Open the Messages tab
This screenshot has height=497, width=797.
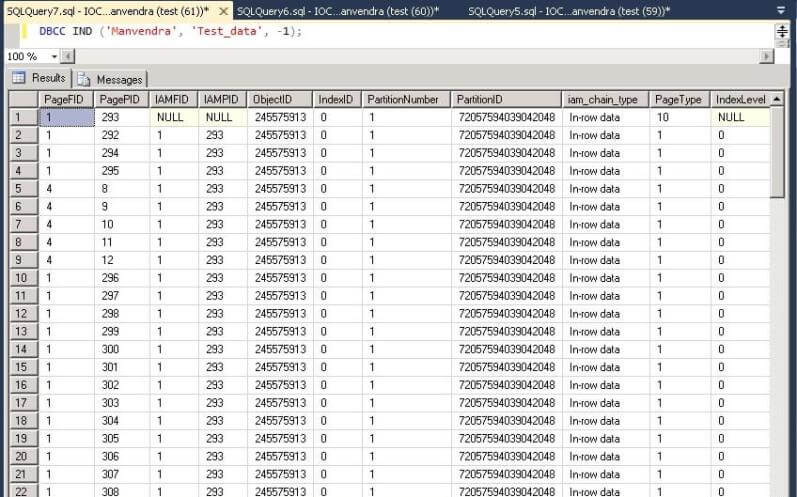[x=110, y=79]
